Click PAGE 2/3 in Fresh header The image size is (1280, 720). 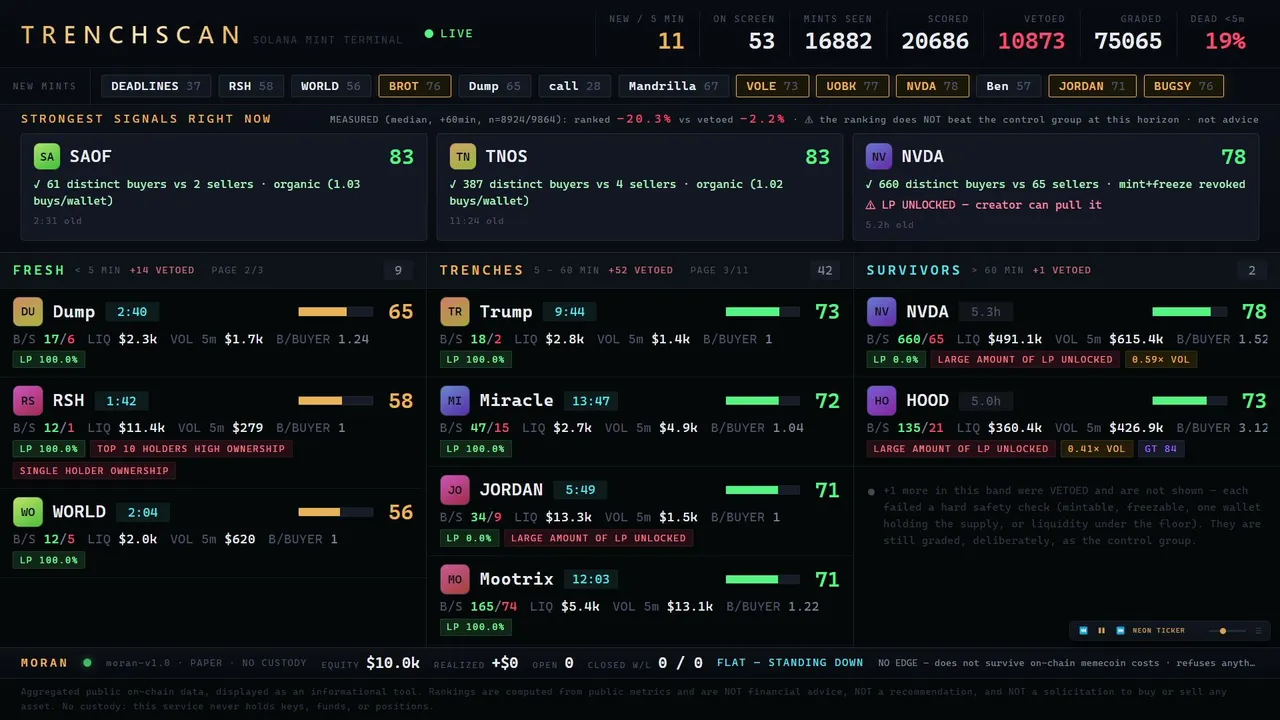(x=239, y=270)
